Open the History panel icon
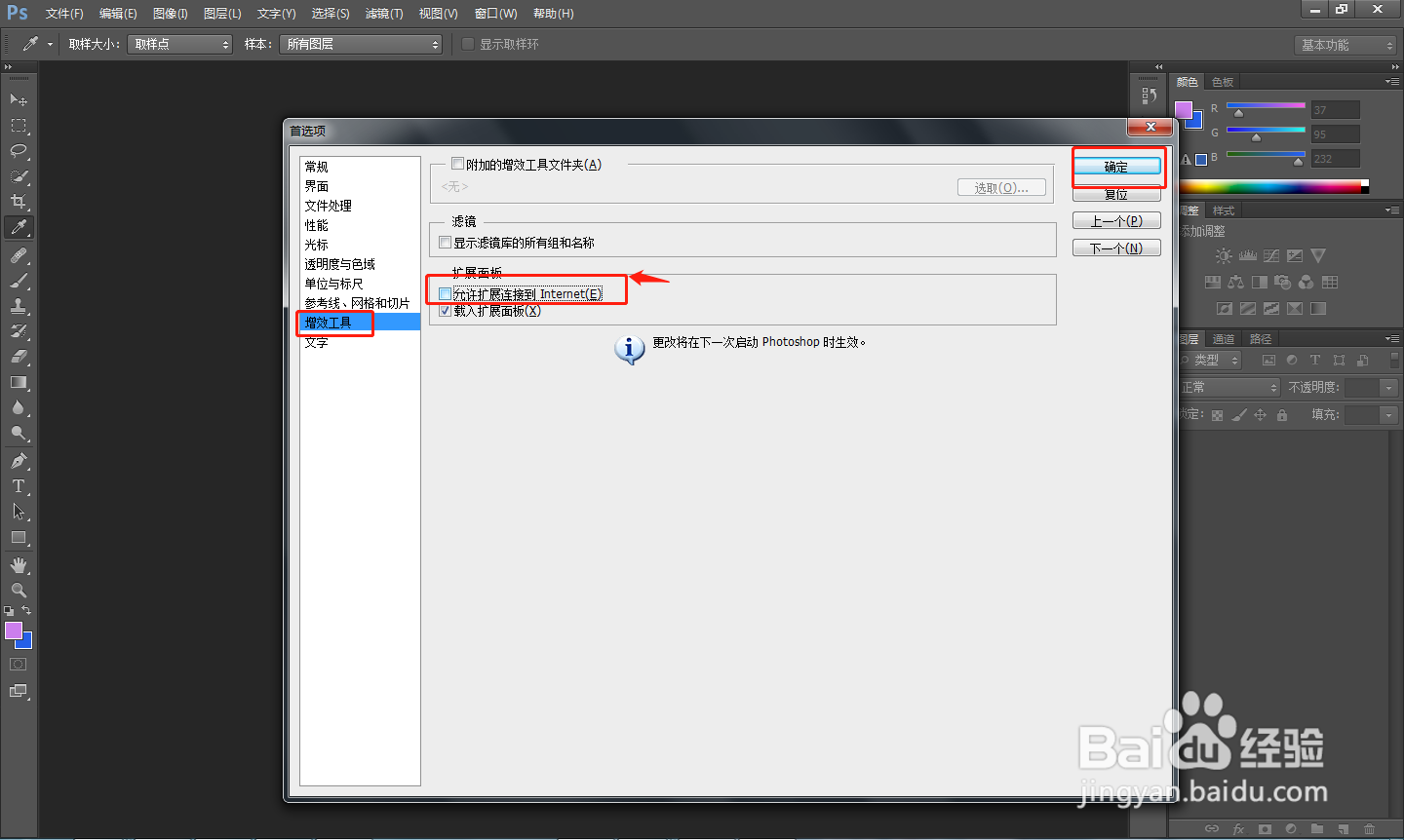The height and width of the screenshot is (840, 1404). pos(1150,95)
